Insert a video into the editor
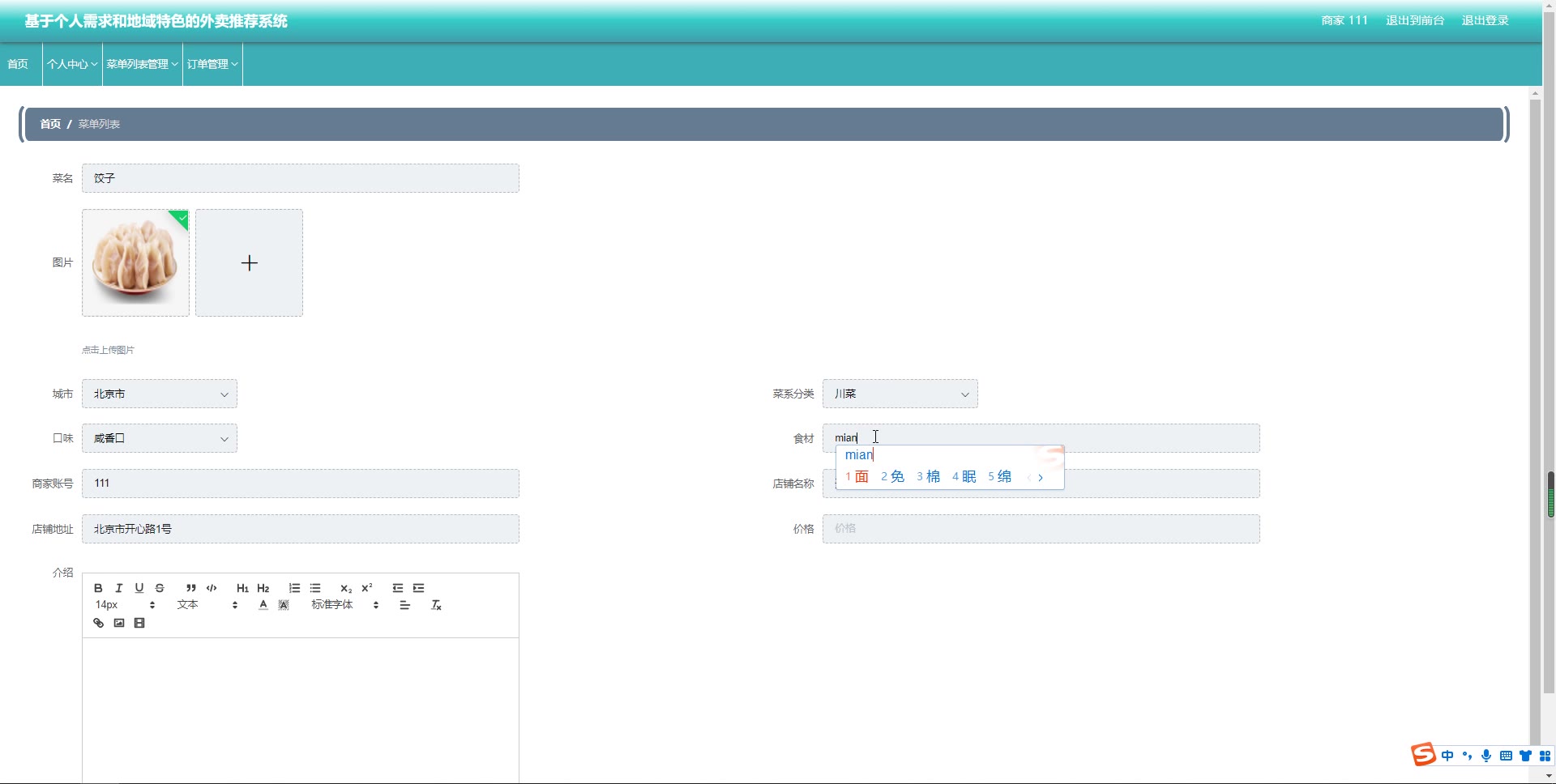 [x=139, y=623]
